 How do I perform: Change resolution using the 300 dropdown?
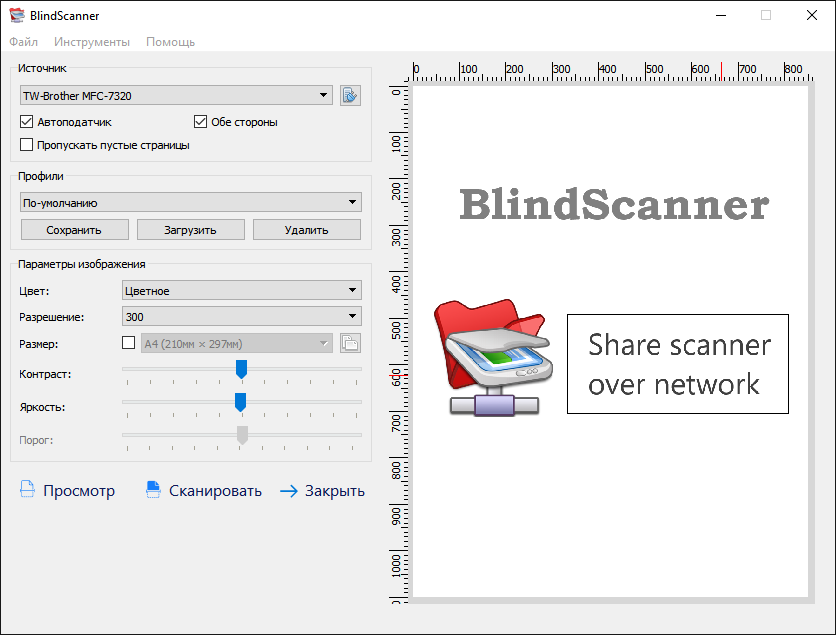(238, 316)
